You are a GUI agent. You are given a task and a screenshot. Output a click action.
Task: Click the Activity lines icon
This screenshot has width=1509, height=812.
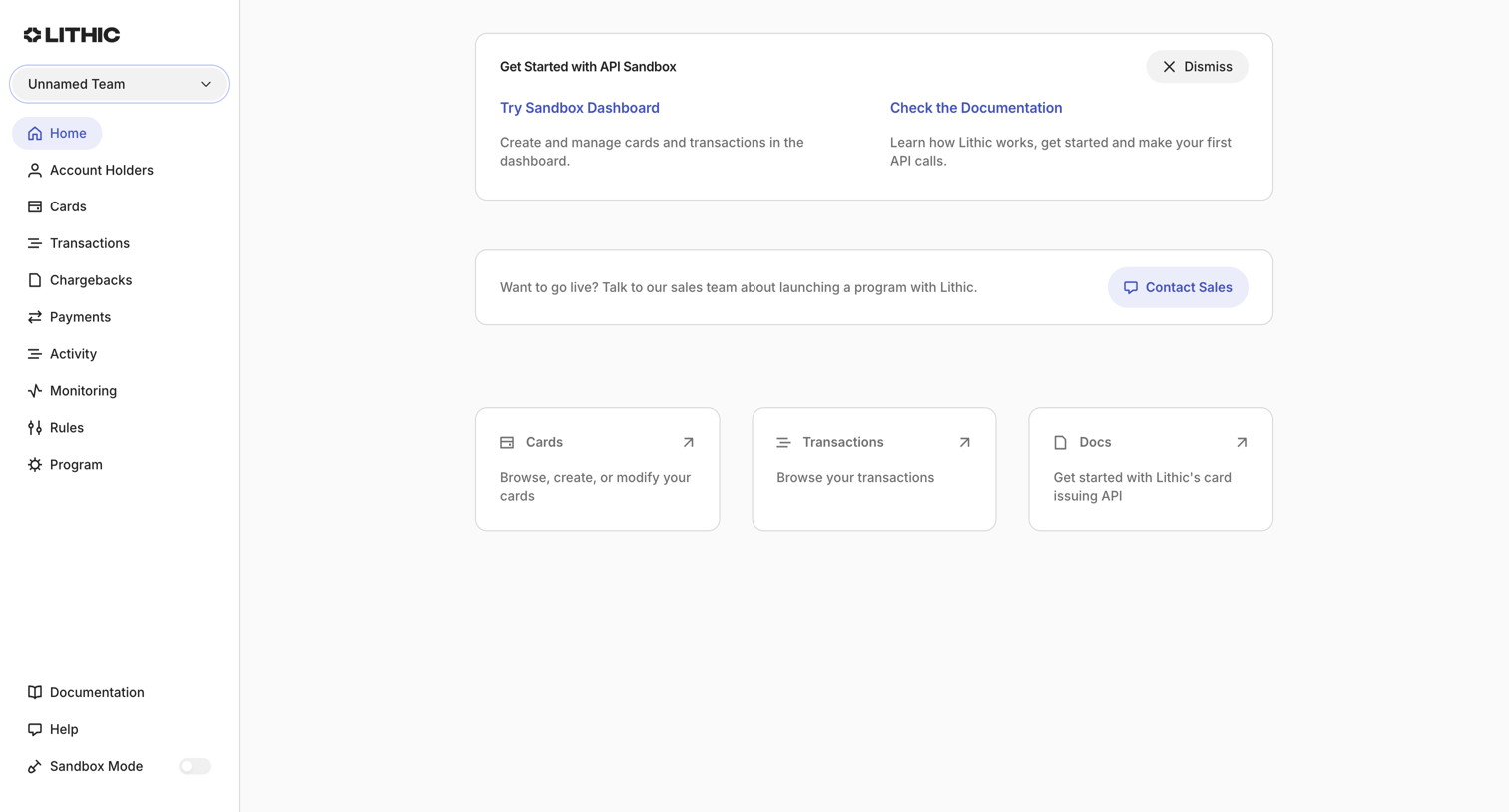point(35,354)
